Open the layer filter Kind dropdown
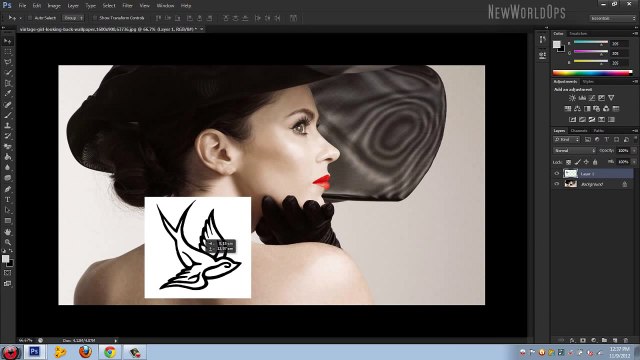This screenshot has height=360, width=640. (567, 140)
